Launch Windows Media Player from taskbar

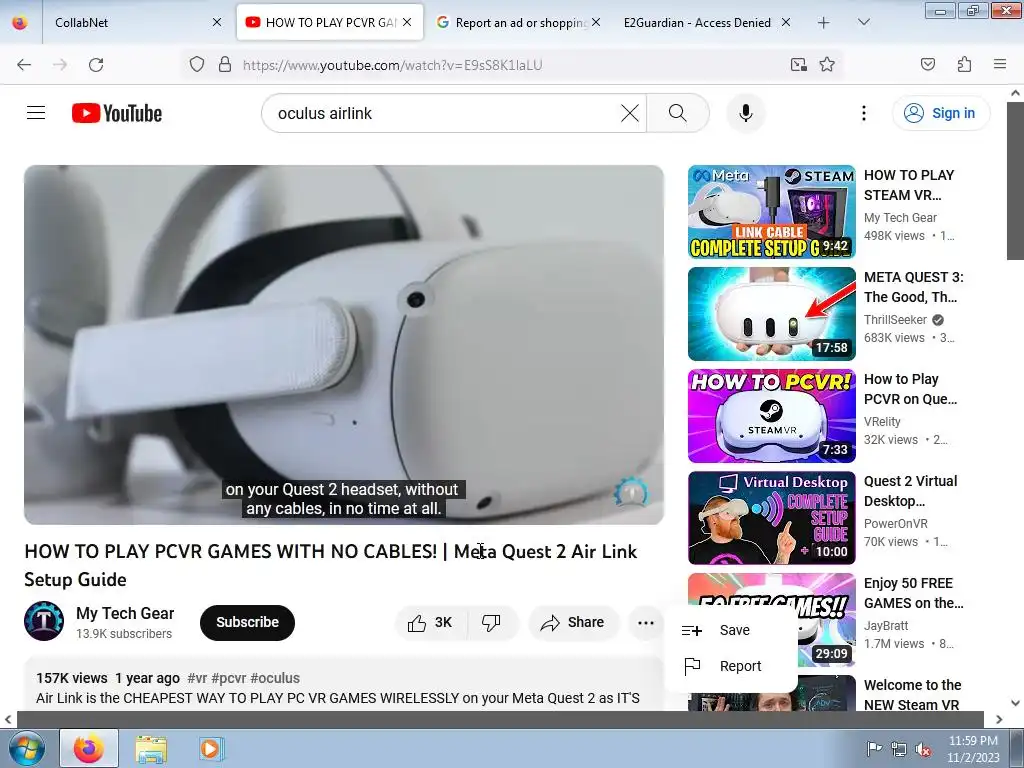[x=210, y=748]
